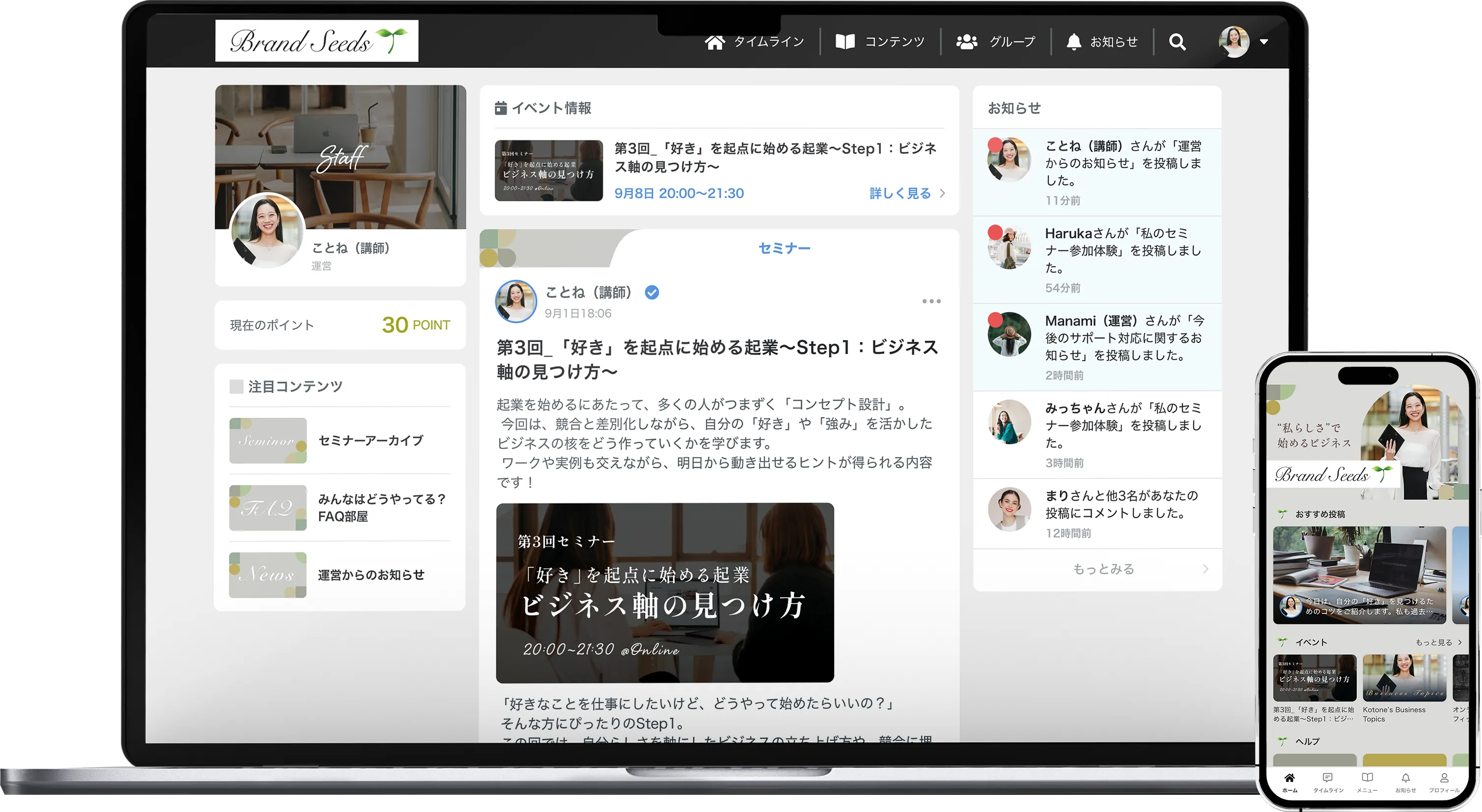The width and height of the screenshot is (1482, 812).
Task: Tap the おすすめ投稿 image card on the phone
Action: (1359, 575)
